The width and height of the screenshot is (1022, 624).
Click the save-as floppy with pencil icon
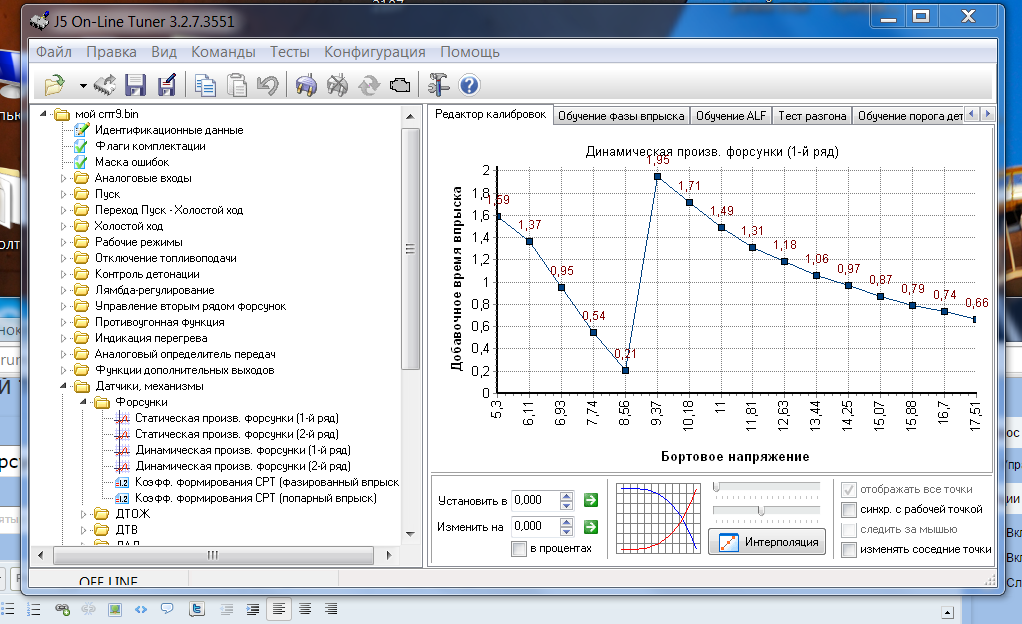click(x=166, y=85)
